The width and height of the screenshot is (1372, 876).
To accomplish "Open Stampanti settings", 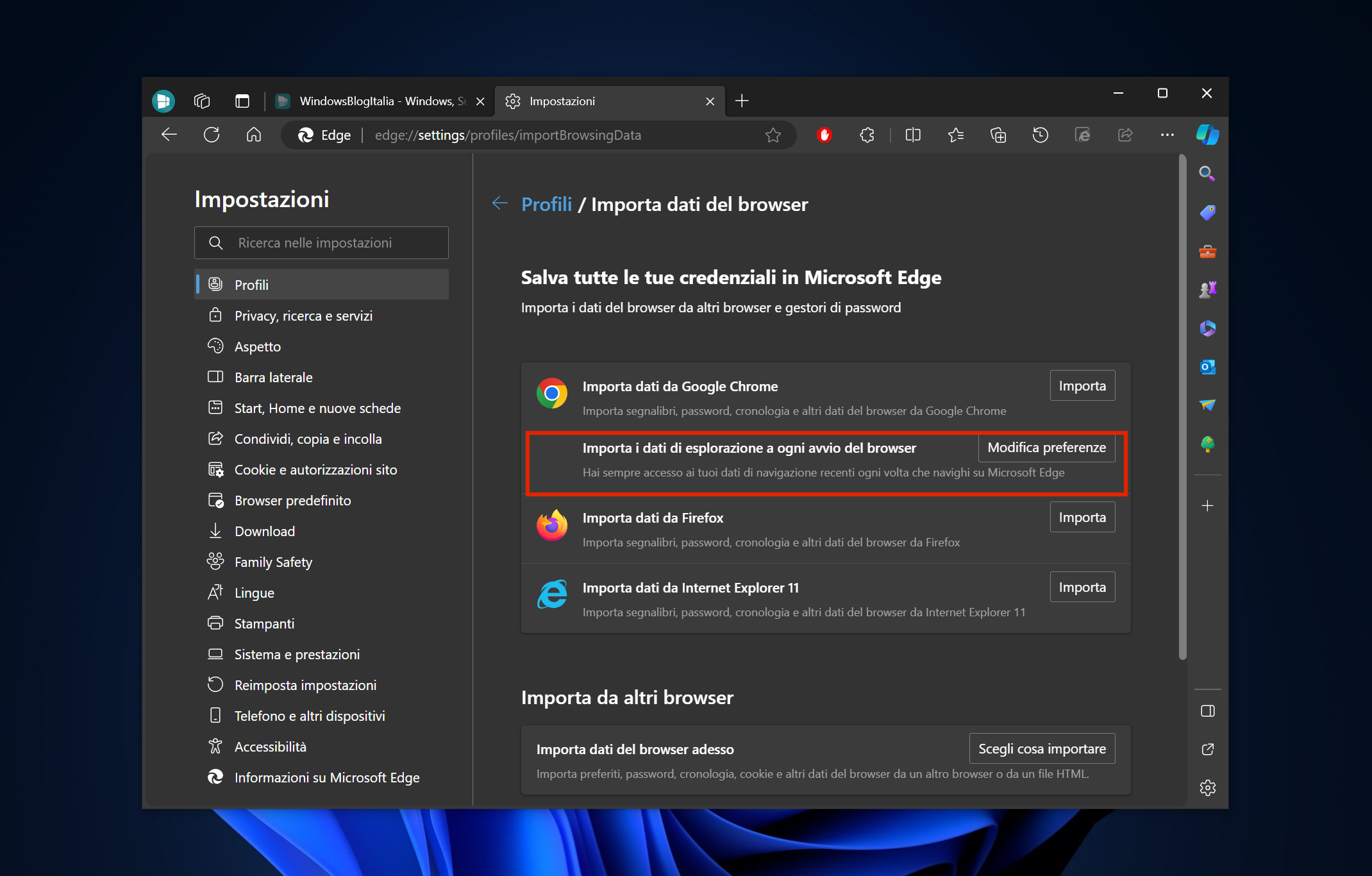I will pos(321,623).
